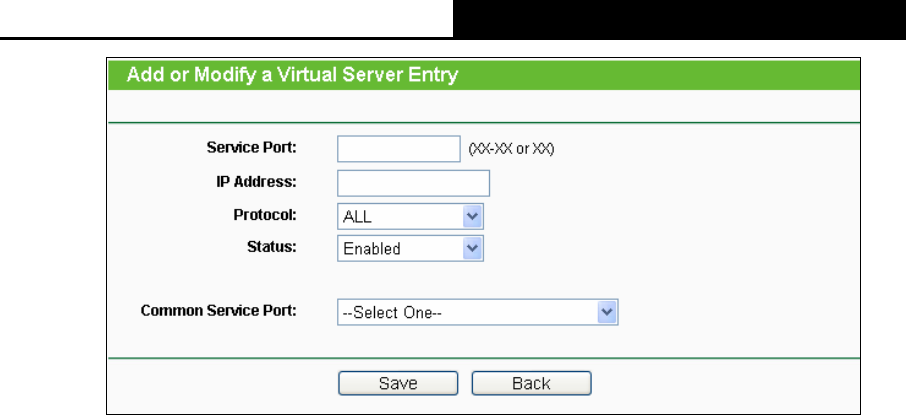Click the "Service Port:" label

[x=251, y=148]
